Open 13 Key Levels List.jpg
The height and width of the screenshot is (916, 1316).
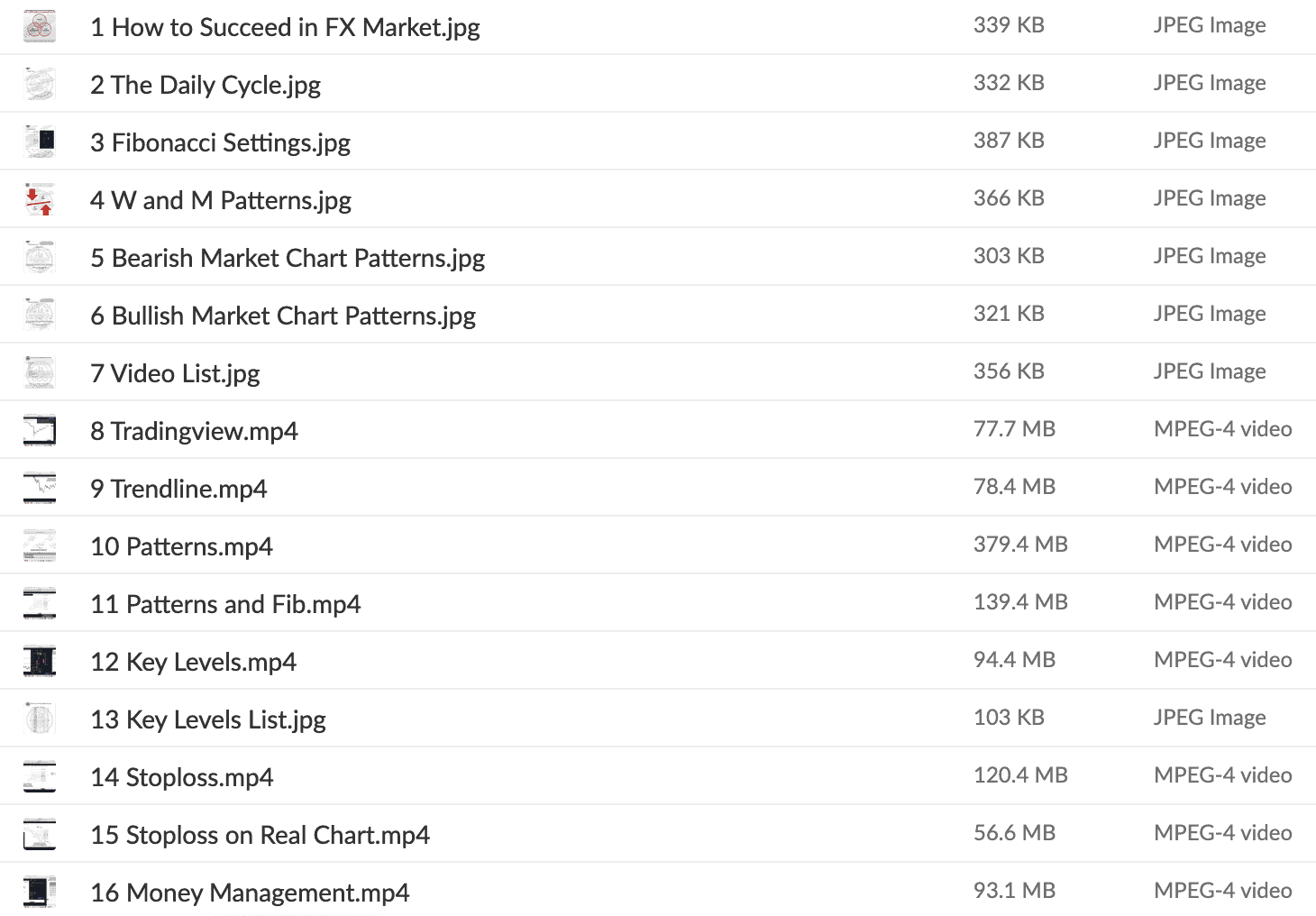(208, 719)
